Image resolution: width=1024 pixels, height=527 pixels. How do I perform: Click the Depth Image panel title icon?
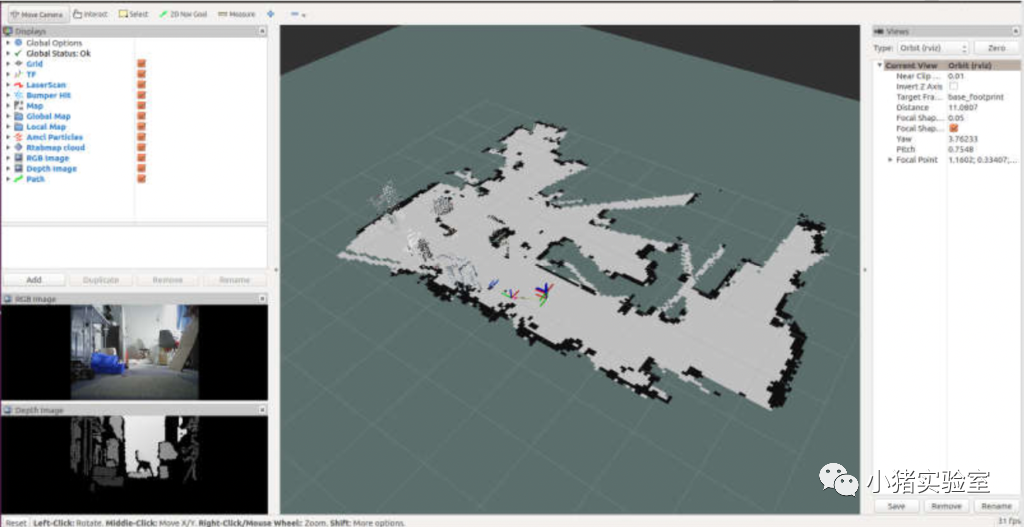click(8, 410)
